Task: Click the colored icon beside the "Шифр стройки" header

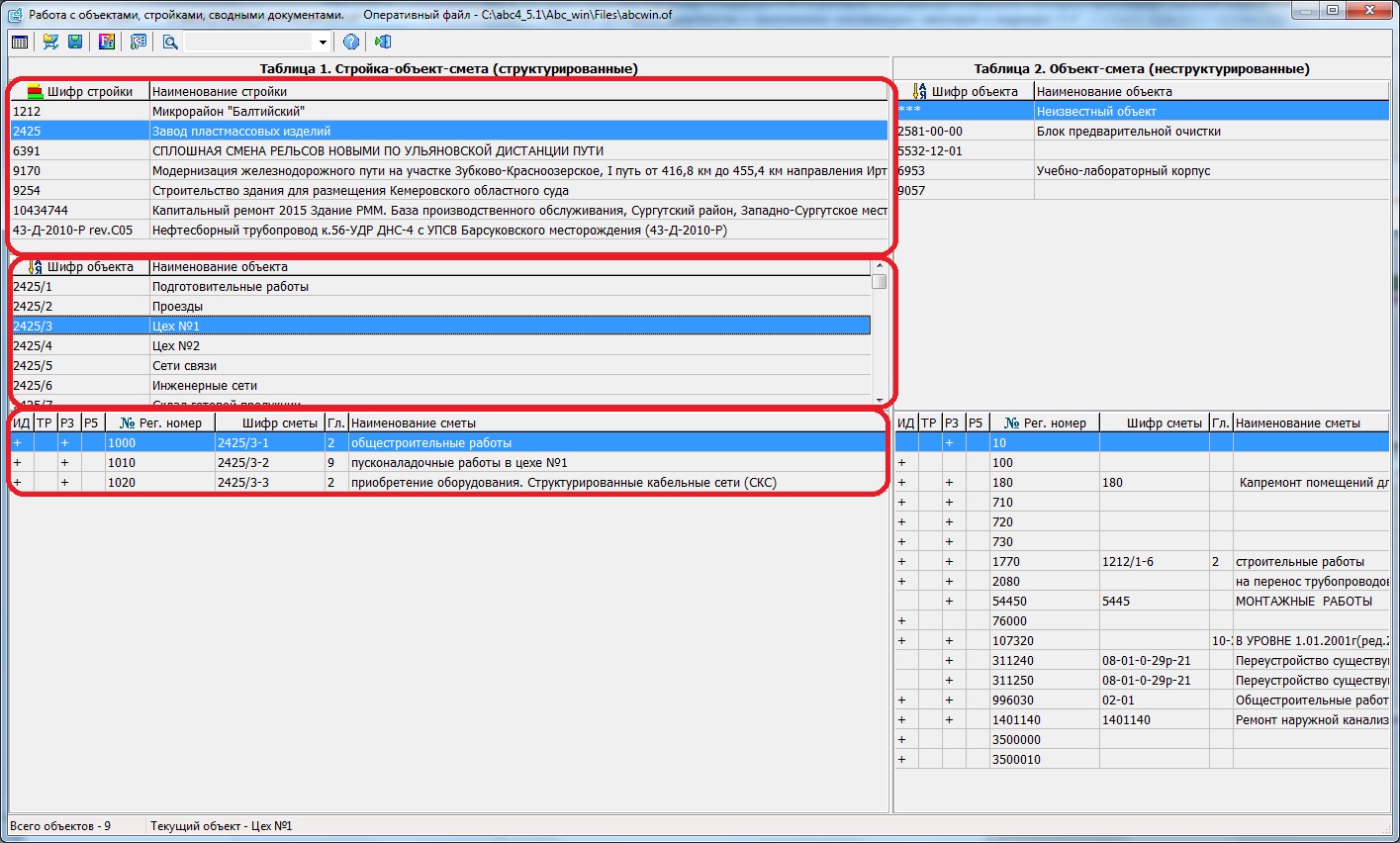Action: [x=36, y=91]
